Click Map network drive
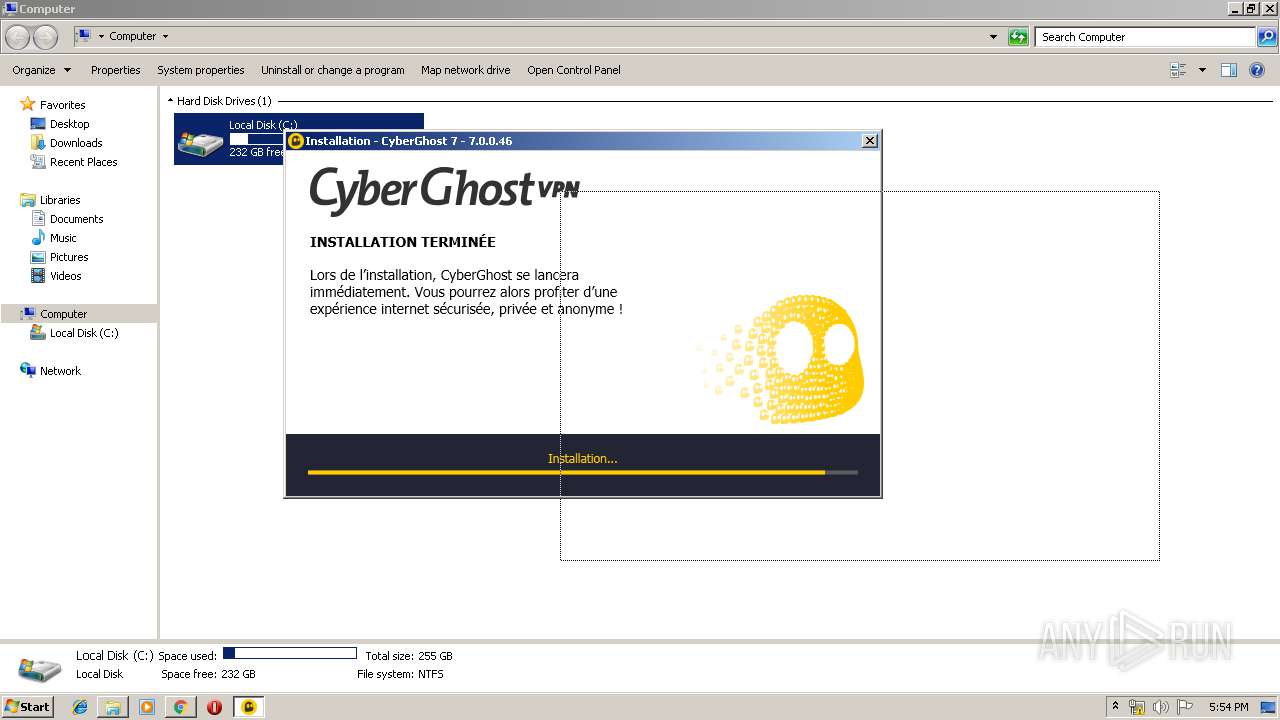Image resolution: width=1280 pixels, height=720 pixels. 465,70
